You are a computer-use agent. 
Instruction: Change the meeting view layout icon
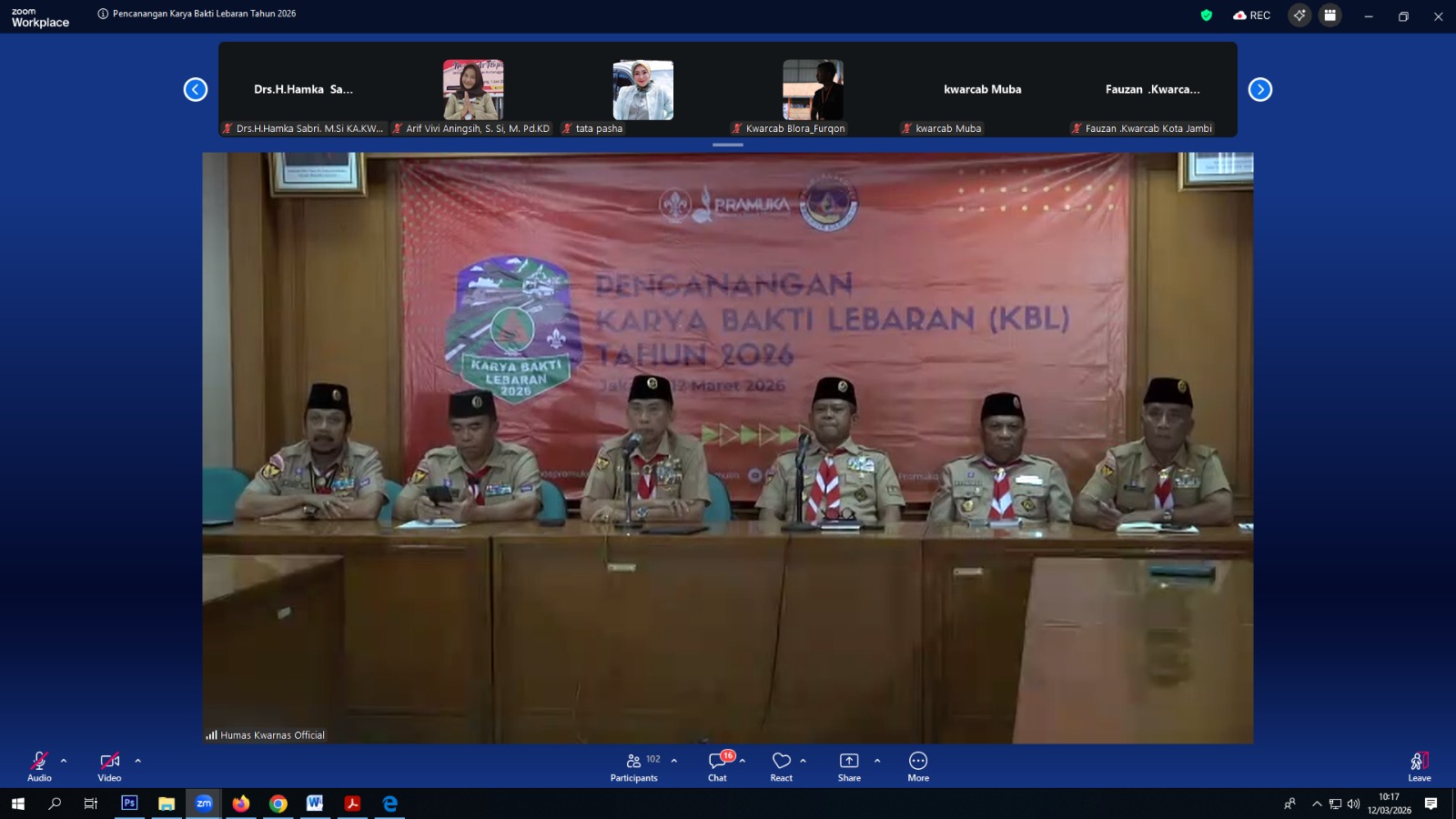pos(1330,15)
